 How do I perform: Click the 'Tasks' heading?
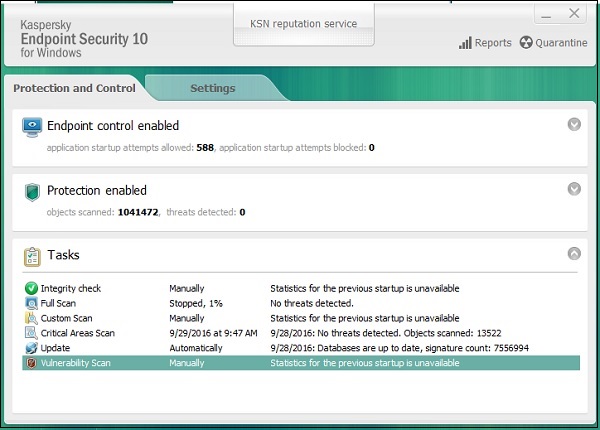(64, 255)
